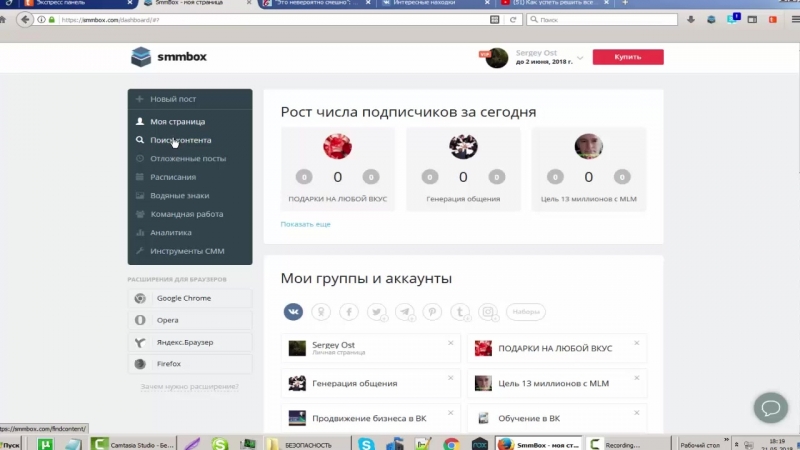Select the VK network filter icon

point(293,312)
